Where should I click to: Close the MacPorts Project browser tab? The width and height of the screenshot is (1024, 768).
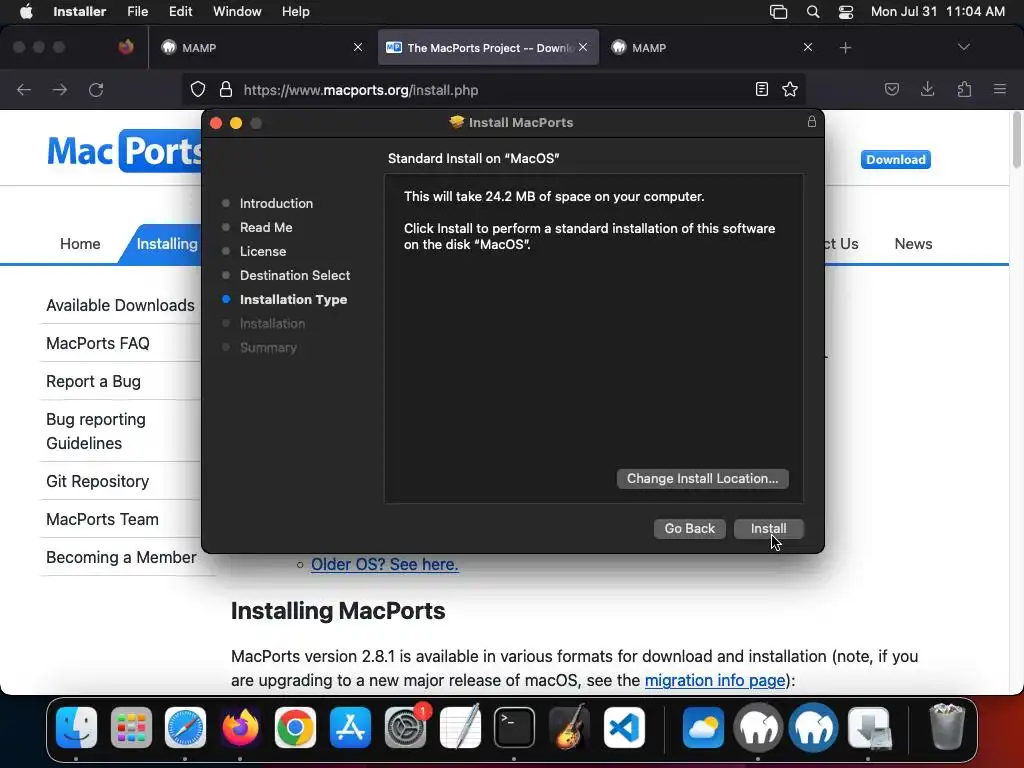click(x=583, y=47)
